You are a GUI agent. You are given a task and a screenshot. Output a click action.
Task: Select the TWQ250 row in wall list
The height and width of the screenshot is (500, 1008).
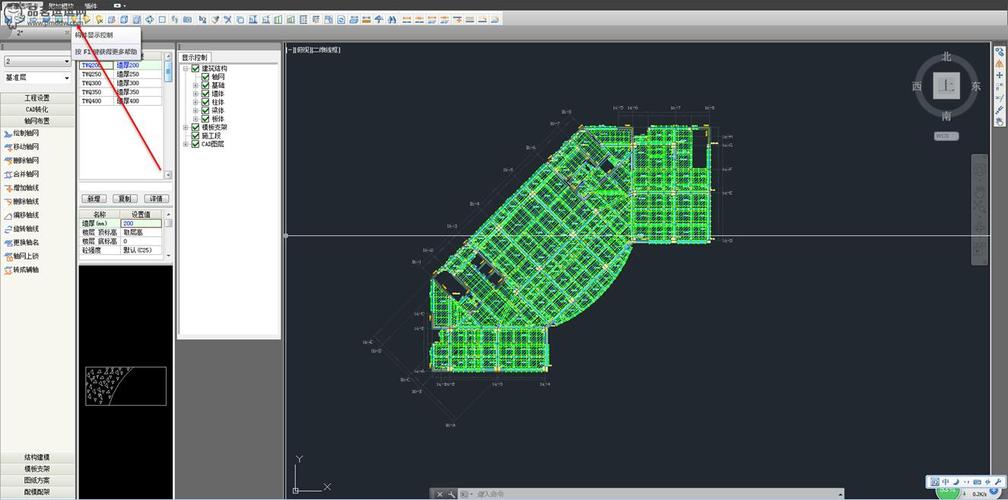[x=120, y=74]
